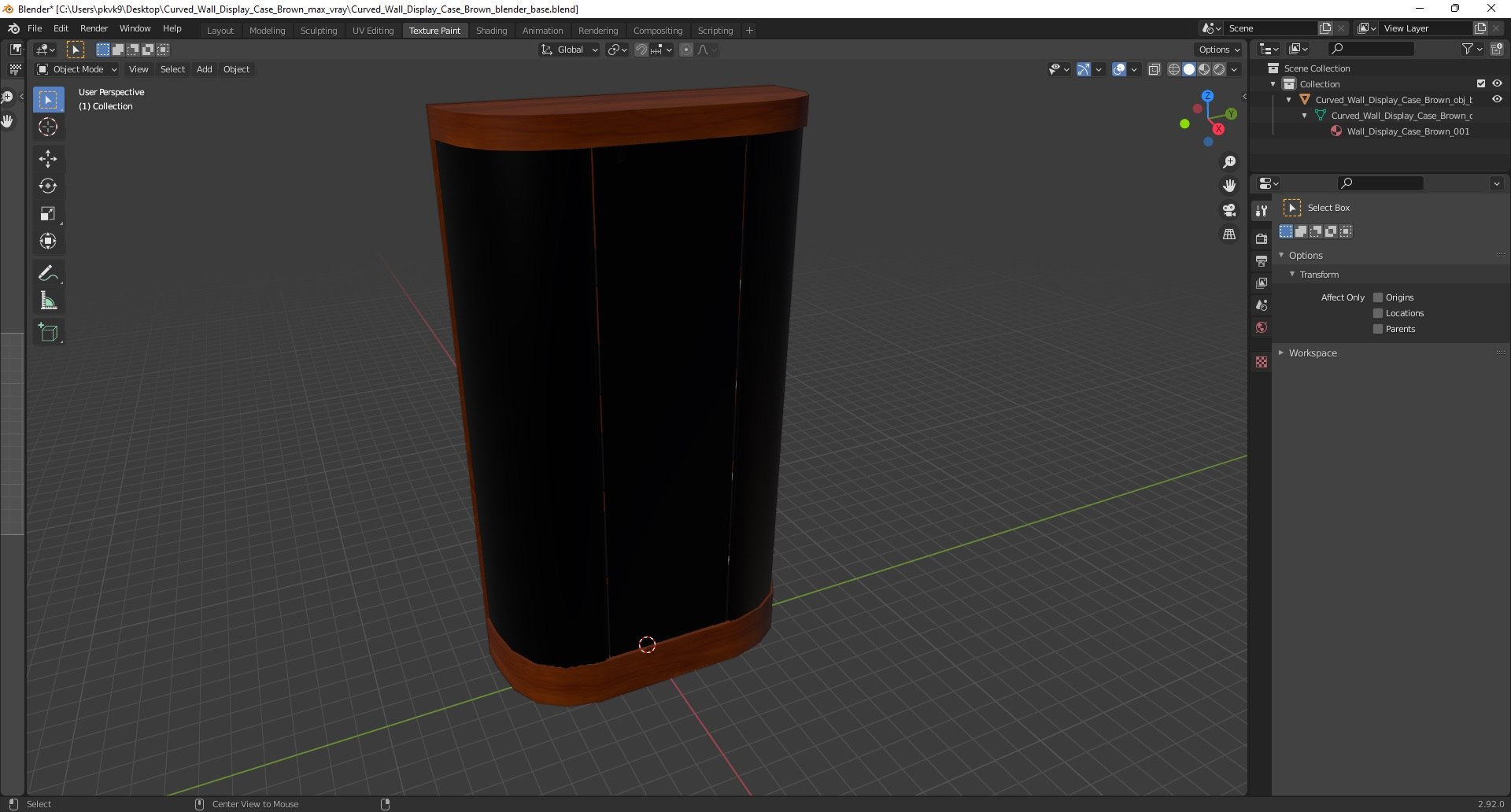Enable the Origins checkbox
Viewport: 1511px width, 812px height.
(1378, 297)
